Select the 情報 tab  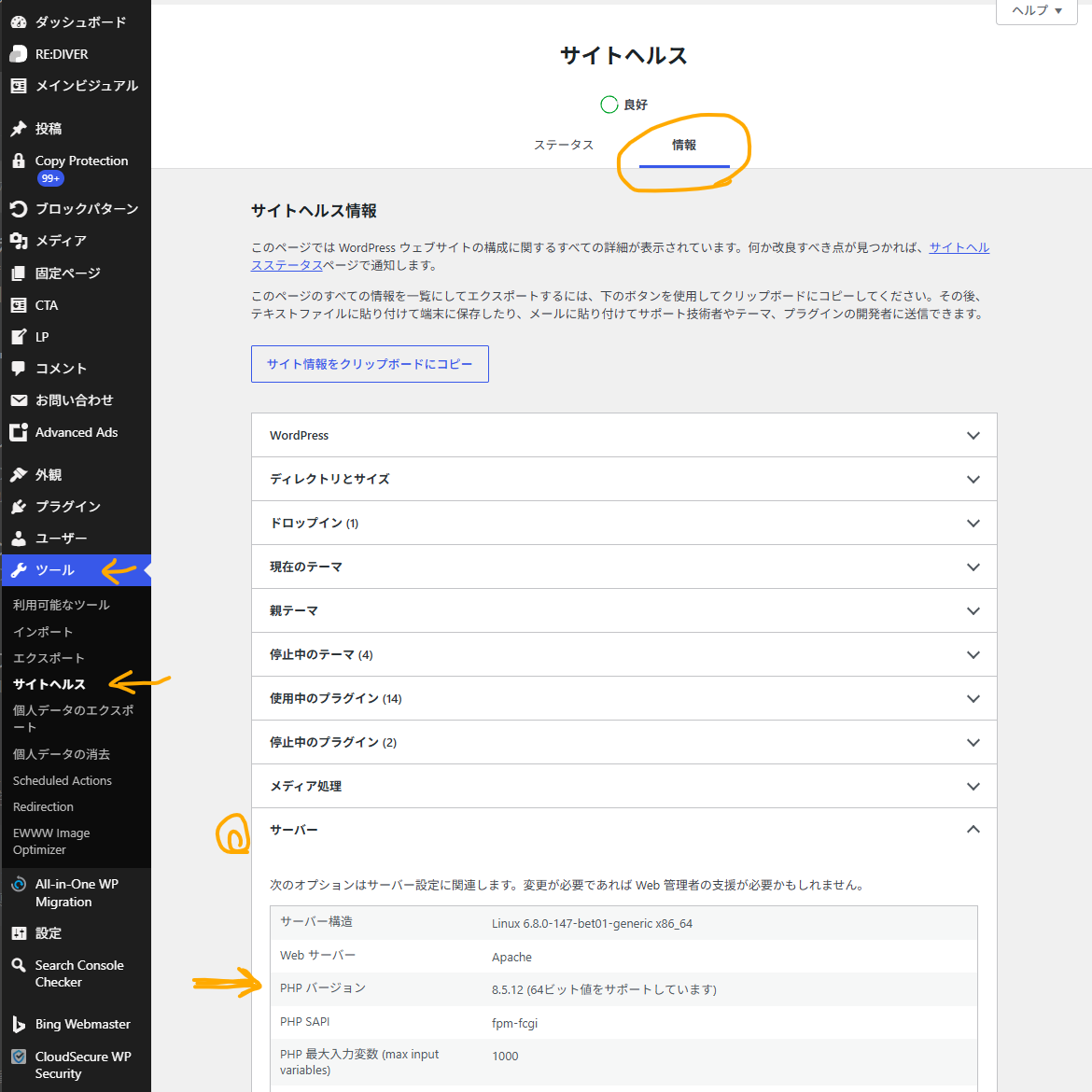[x=684, y=145]
